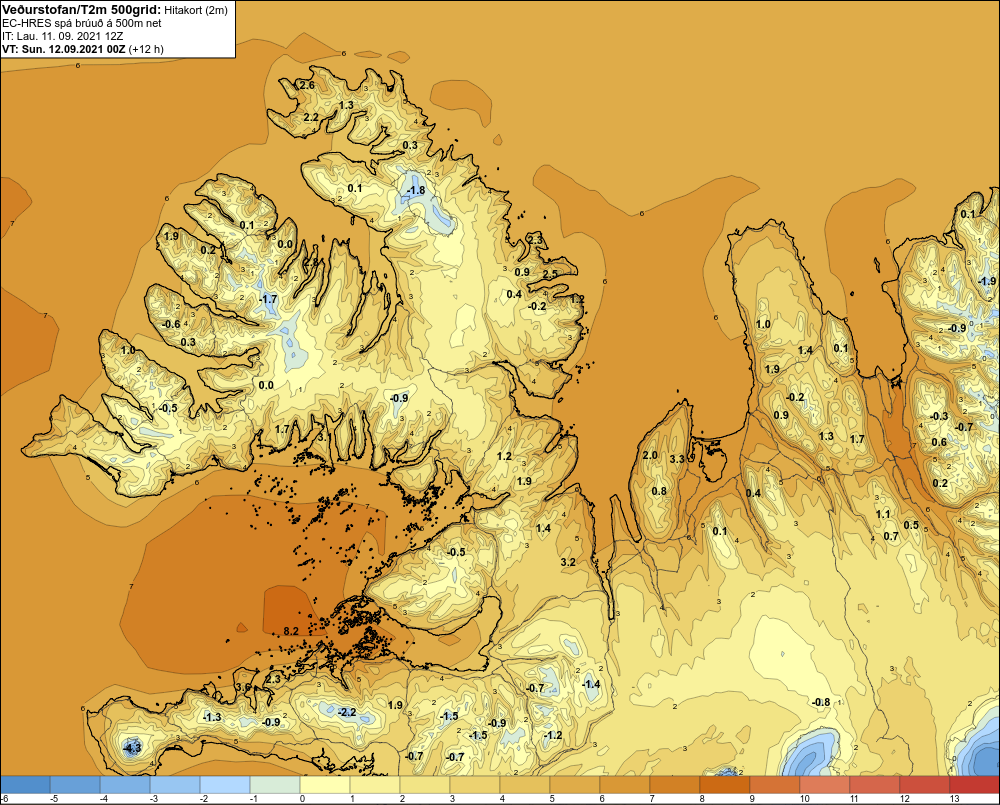
Task: Click the 'VT: Sun. 12.09.2021 00Z' valid time
Action: (x=63, y=49)
